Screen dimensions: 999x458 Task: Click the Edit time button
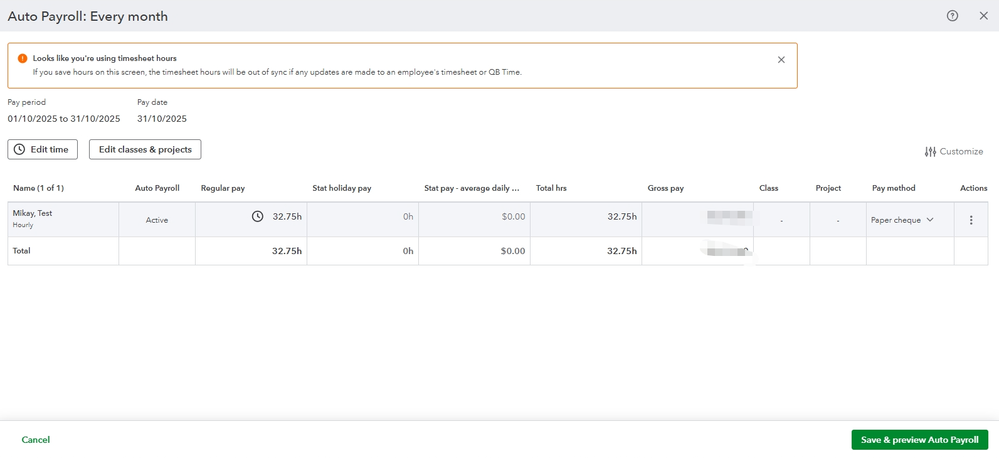click(42, 149)
